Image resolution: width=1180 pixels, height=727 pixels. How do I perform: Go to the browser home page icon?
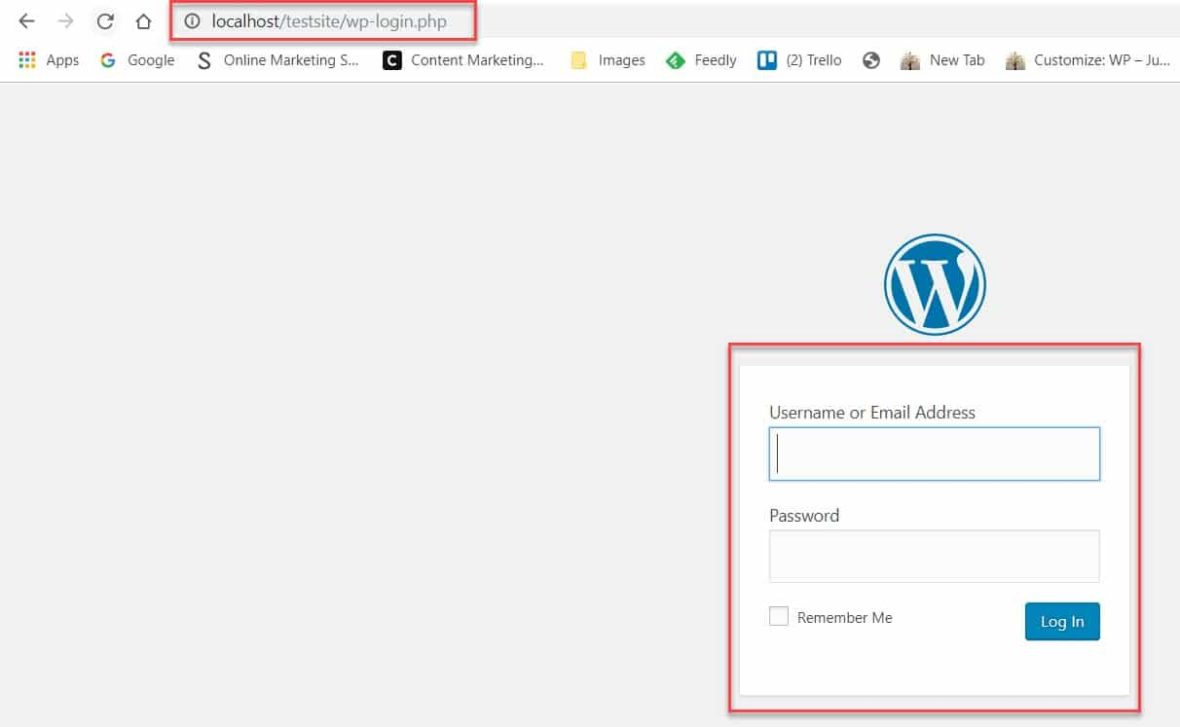143,21
